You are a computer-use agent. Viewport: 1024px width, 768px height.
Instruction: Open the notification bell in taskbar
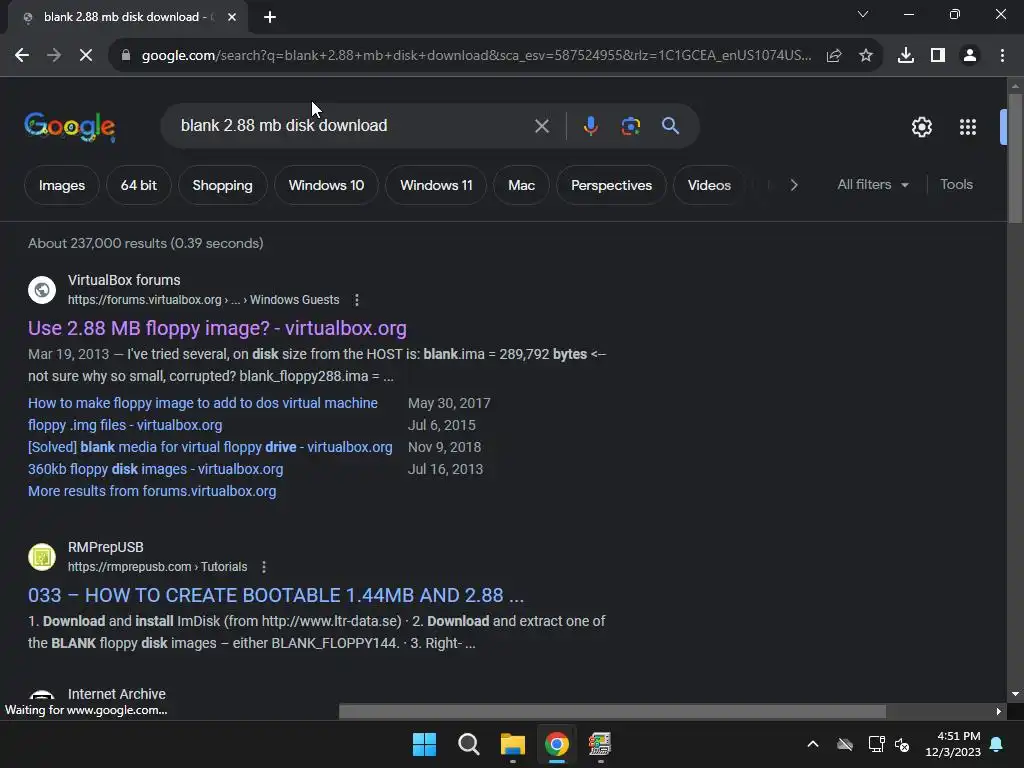click(997, 744)
